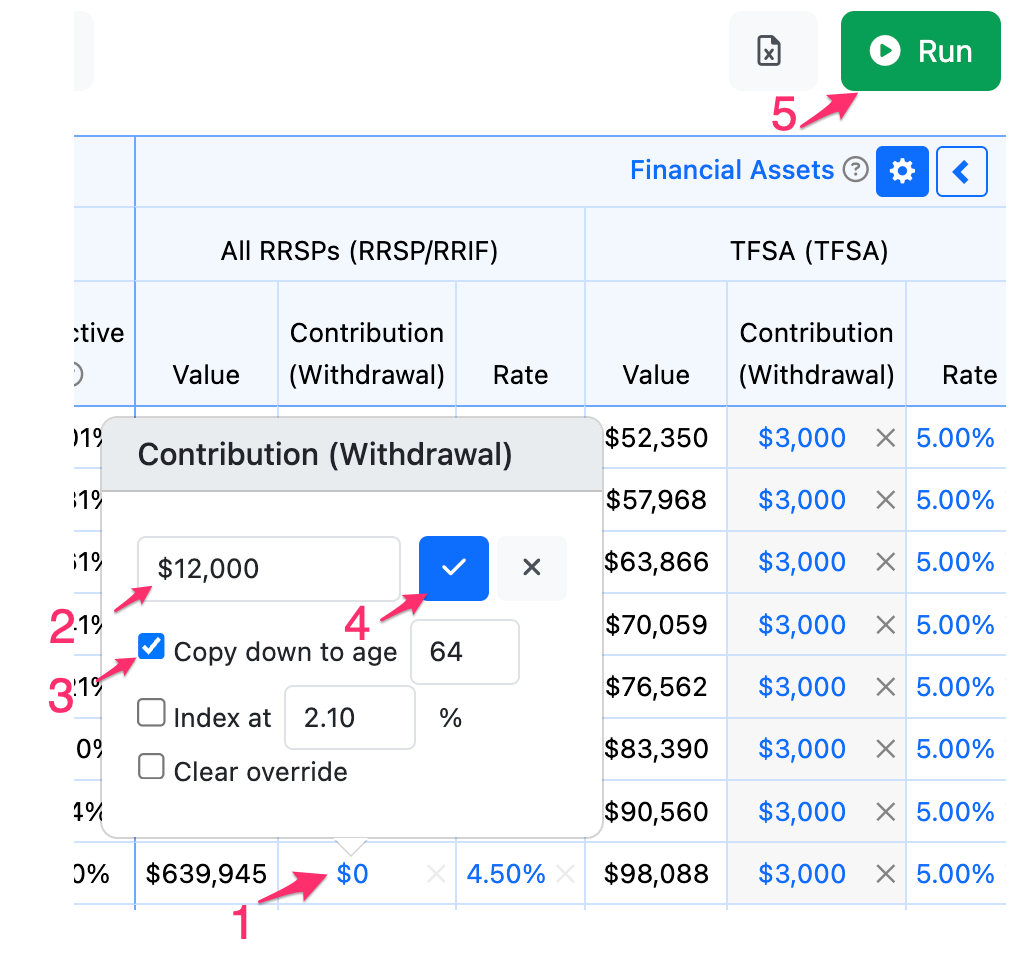Clear TFSA $3,000 override in $90,560 row
This screenshot has width=1014, height=964.
(x=885, y=812)
